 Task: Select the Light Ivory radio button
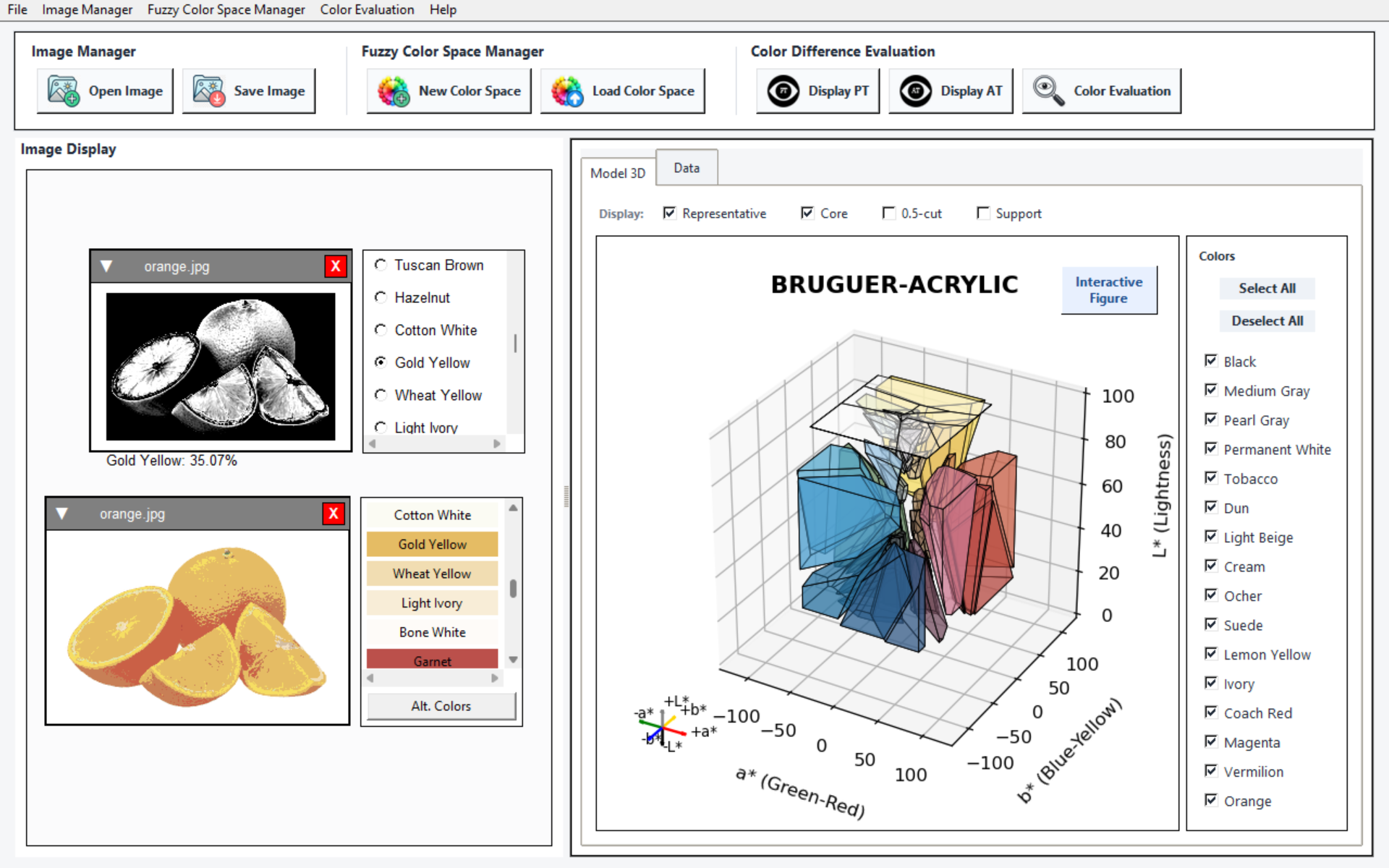pyautogui.click(x=381, y=427)
